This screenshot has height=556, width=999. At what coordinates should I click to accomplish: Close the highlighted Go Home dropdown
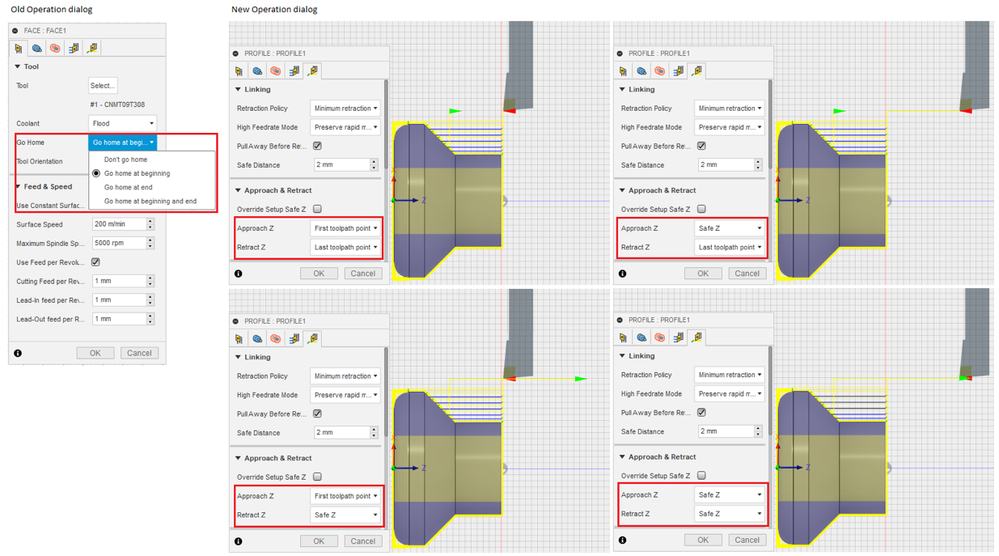coord(122,142)
